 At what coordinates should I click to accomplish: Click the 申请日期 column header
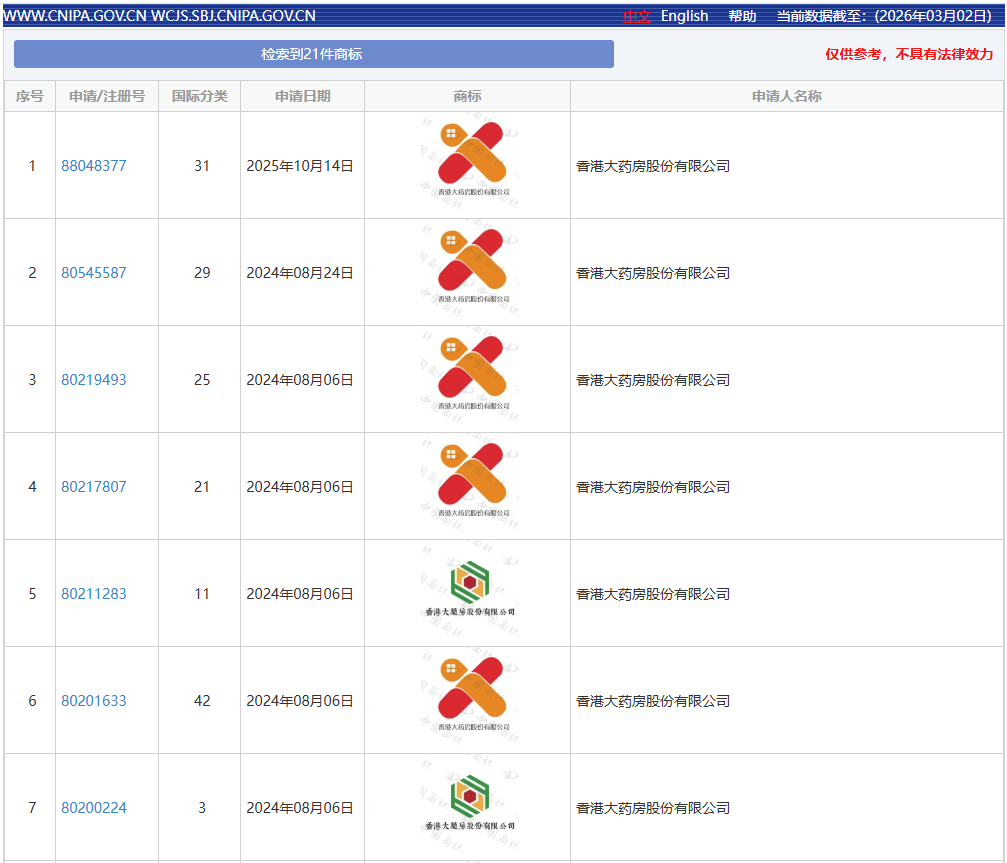point(302,96)
